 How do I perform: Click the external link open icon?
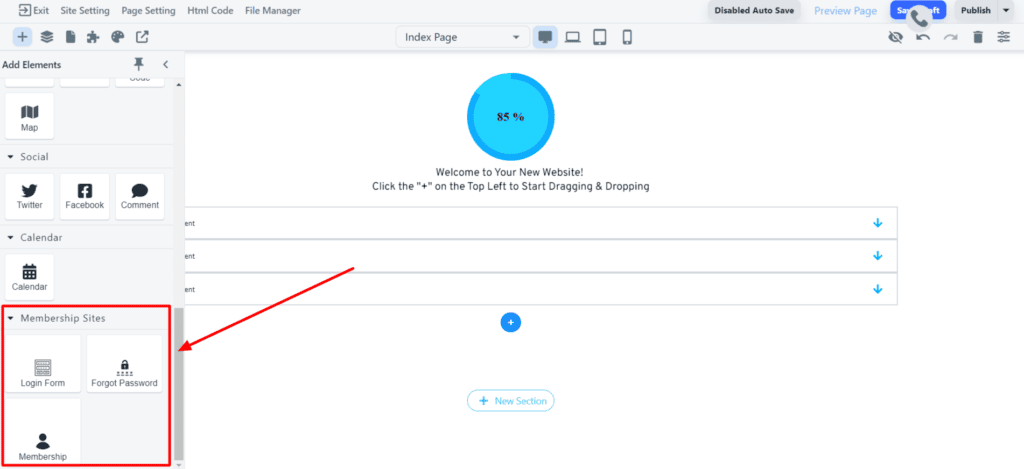pos(142,37)
